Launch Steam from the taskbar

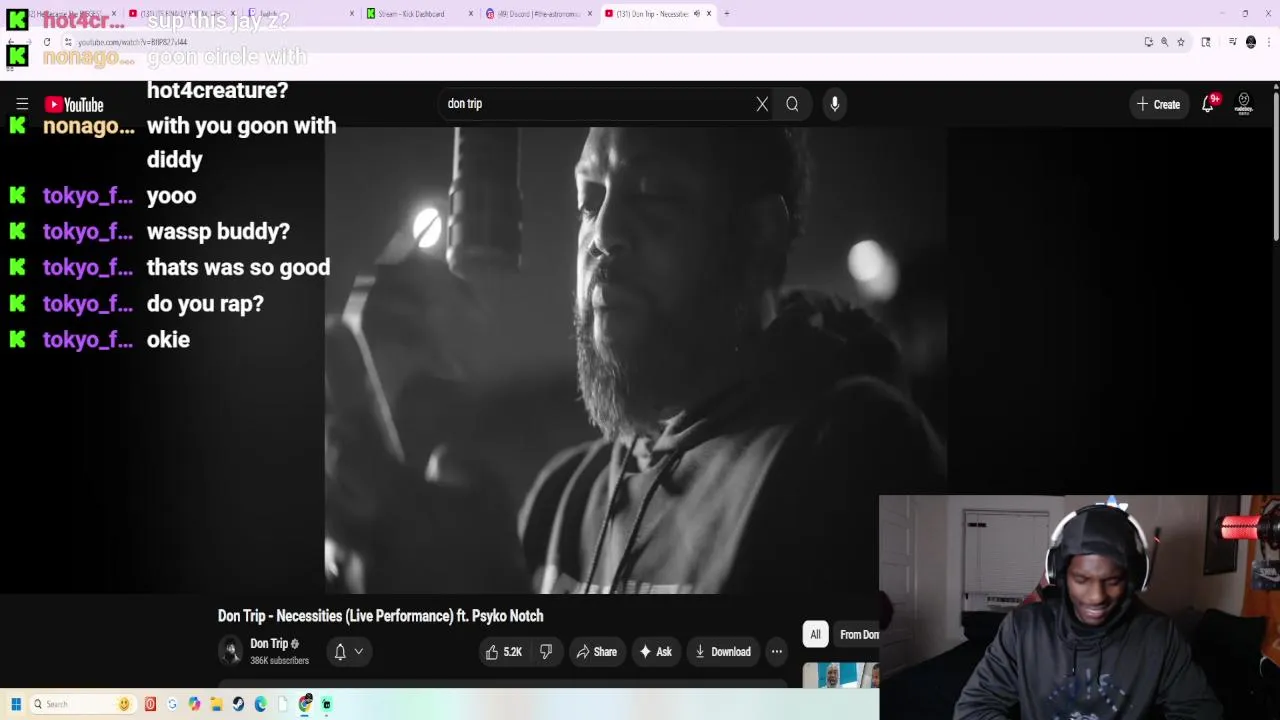(238, 704)
